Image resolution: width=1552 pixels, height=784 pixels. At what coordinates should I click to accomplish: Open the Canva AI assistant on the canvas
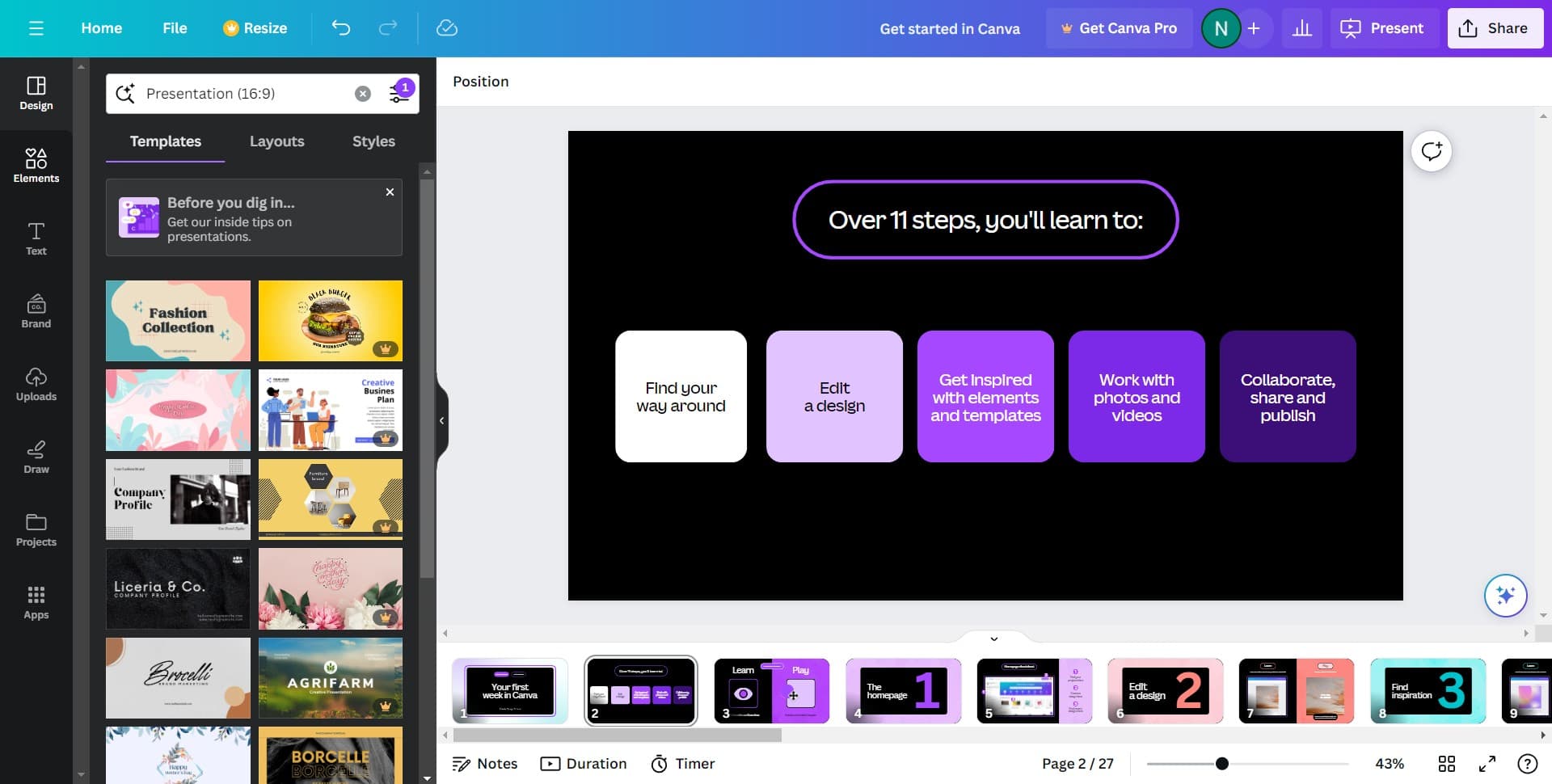pyautogui.click(x=1504, y=596)
